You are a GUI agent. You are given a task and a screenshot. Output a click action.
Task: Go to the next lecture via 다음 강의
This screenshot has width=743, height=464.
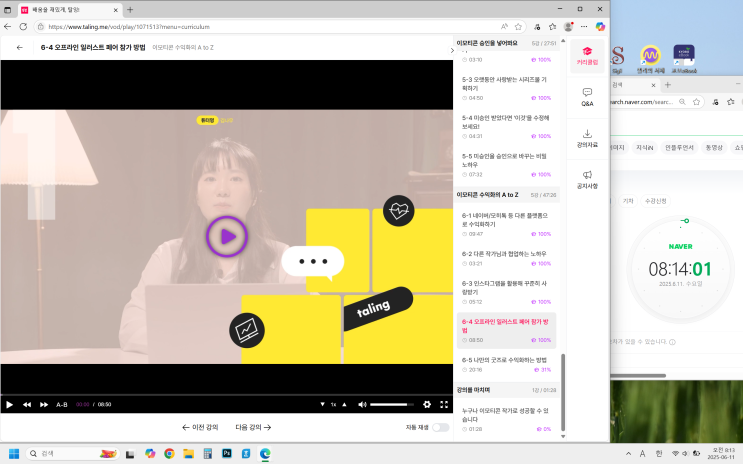coord(253,427)
